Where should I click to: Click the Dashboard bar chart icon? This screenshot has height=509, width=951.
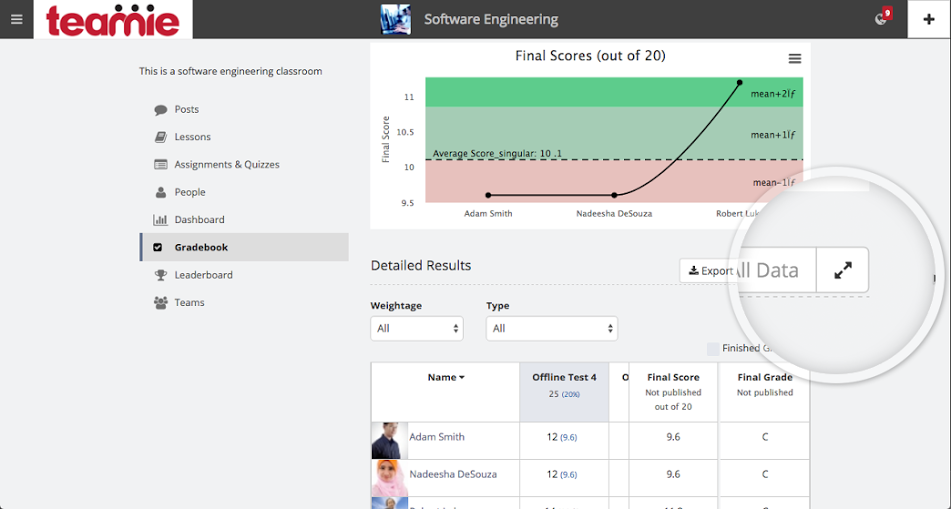coord(161,220)
